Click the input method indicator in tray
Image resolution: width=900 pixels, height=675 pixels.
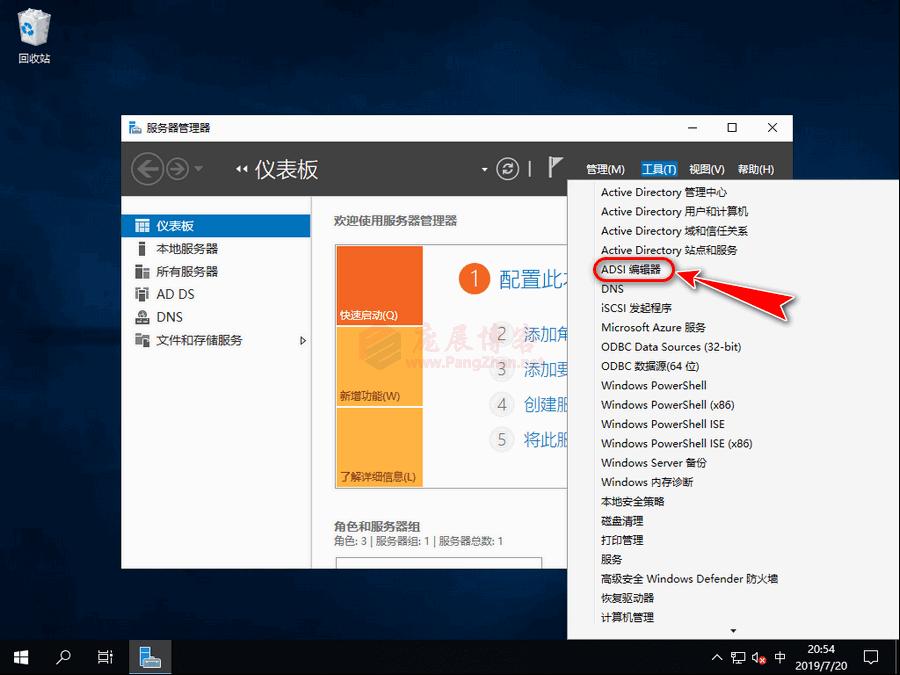[x=779, y=657]
